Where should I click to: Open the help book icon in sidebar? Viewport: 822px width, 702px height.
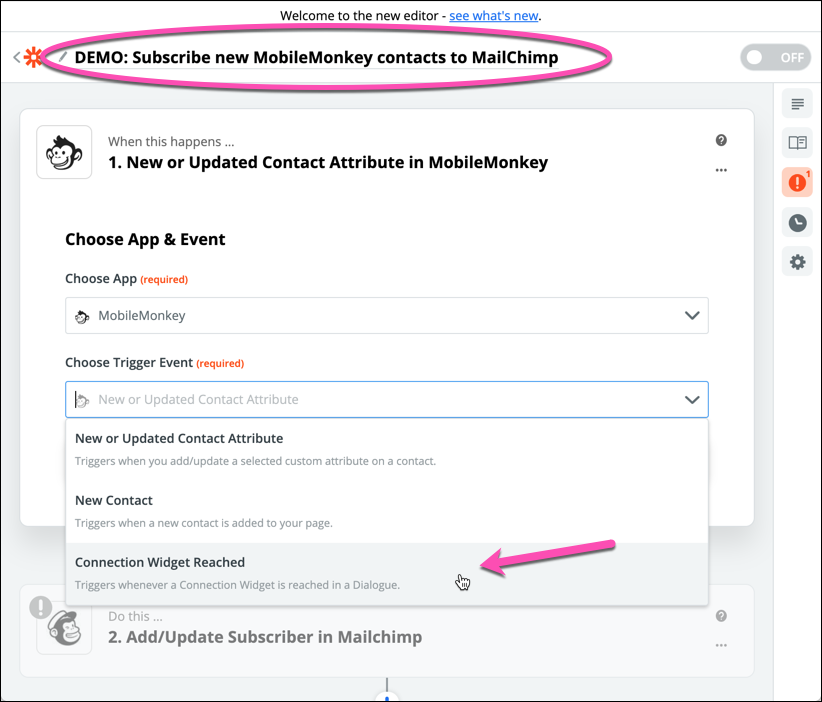(x=797, y=143)
